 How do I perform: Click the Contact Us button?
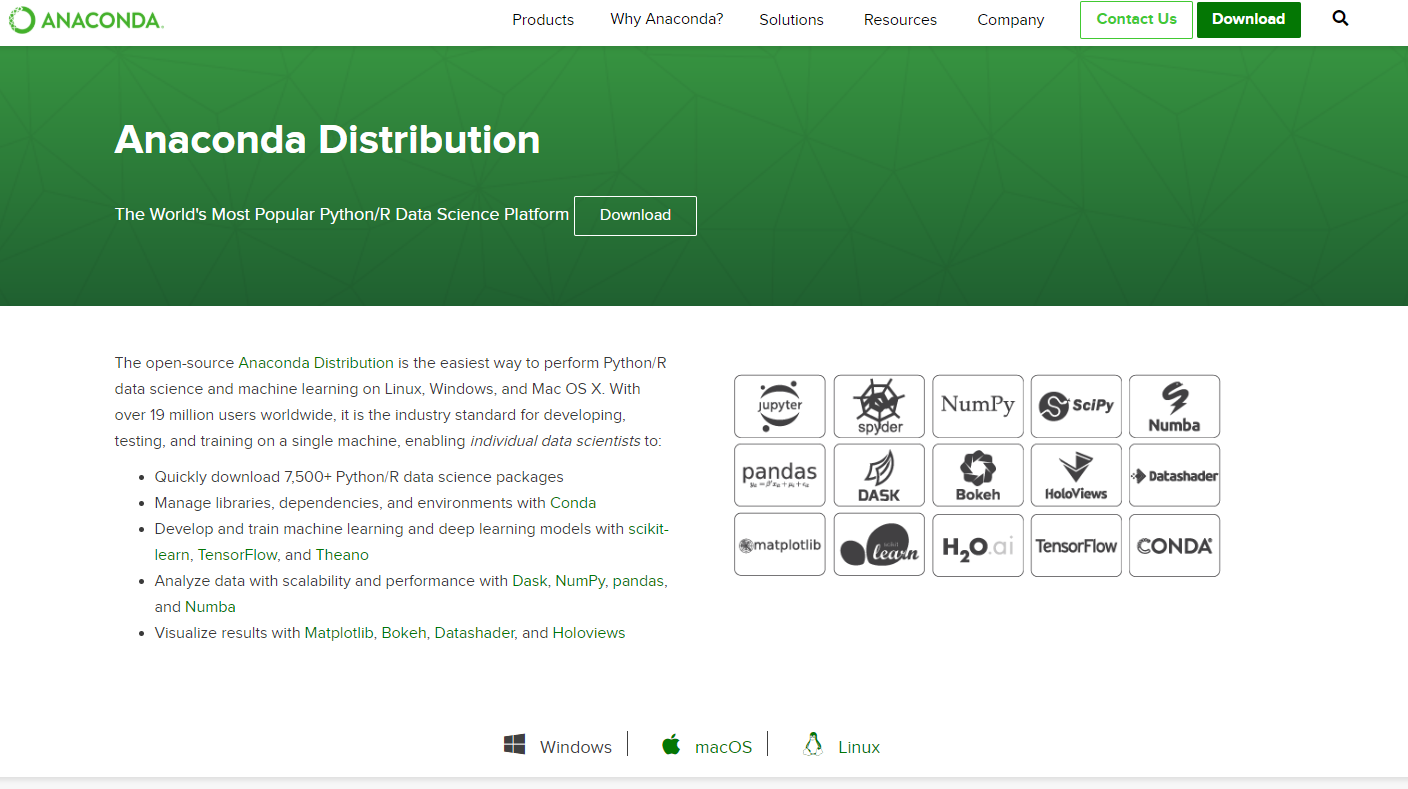1136,19
